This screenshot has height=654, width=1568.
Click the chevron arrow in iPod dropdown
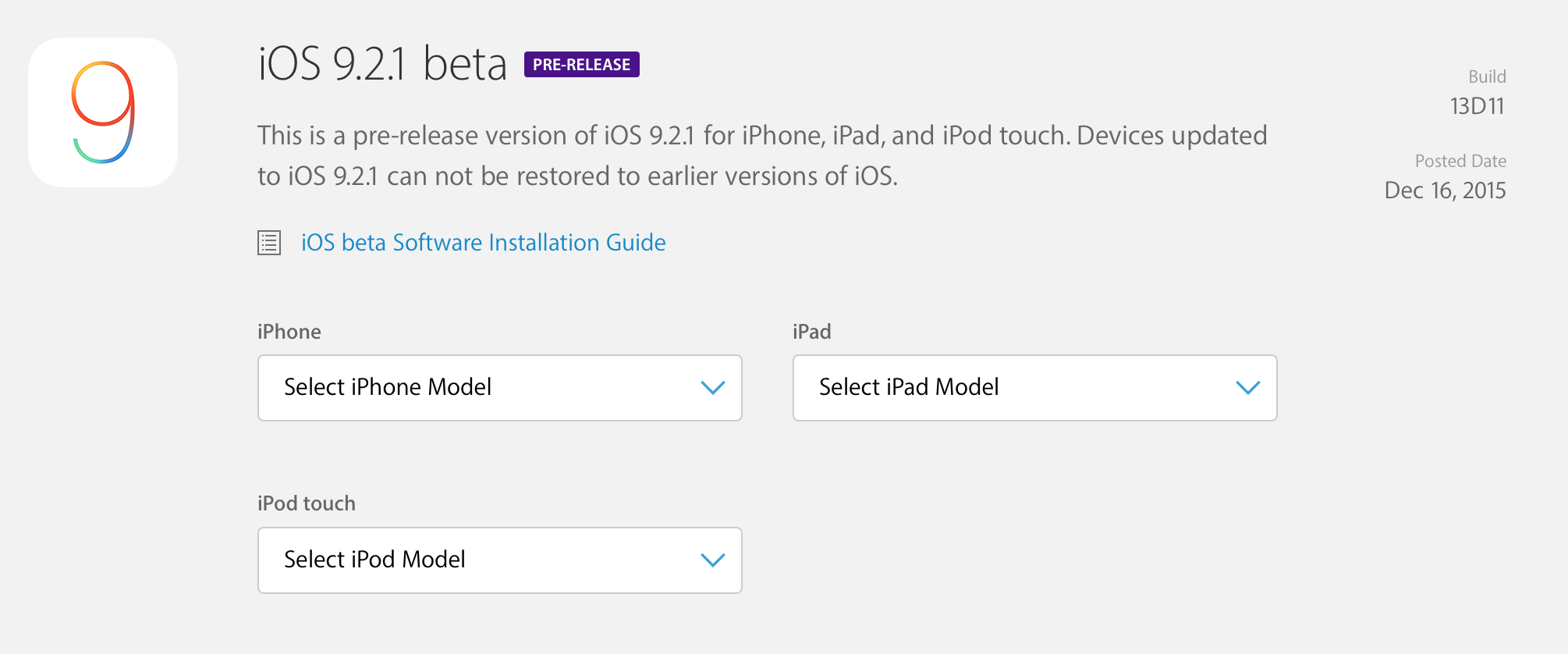713,560
